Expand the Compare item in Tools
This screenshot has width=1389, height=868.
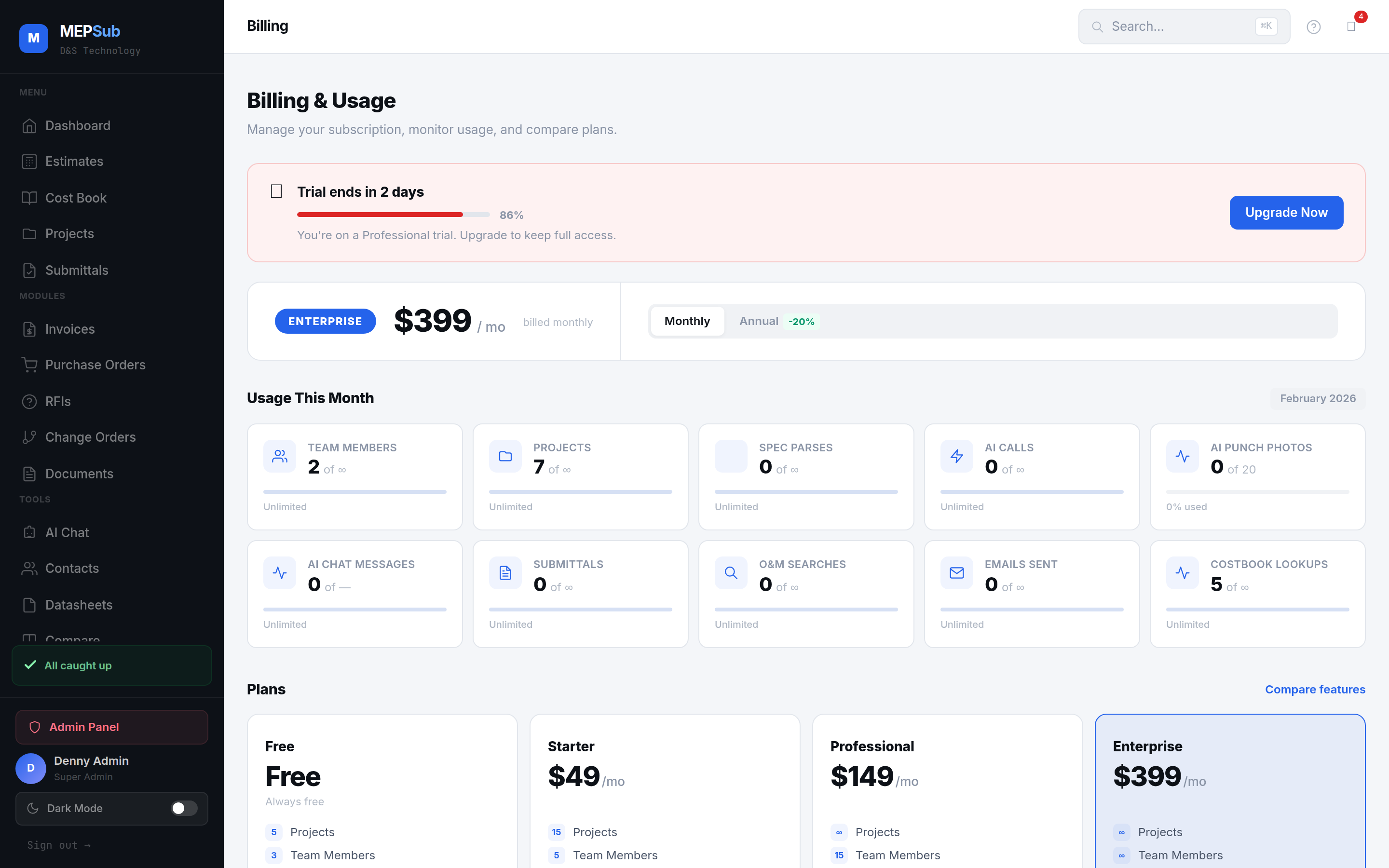tap(72, 639)
